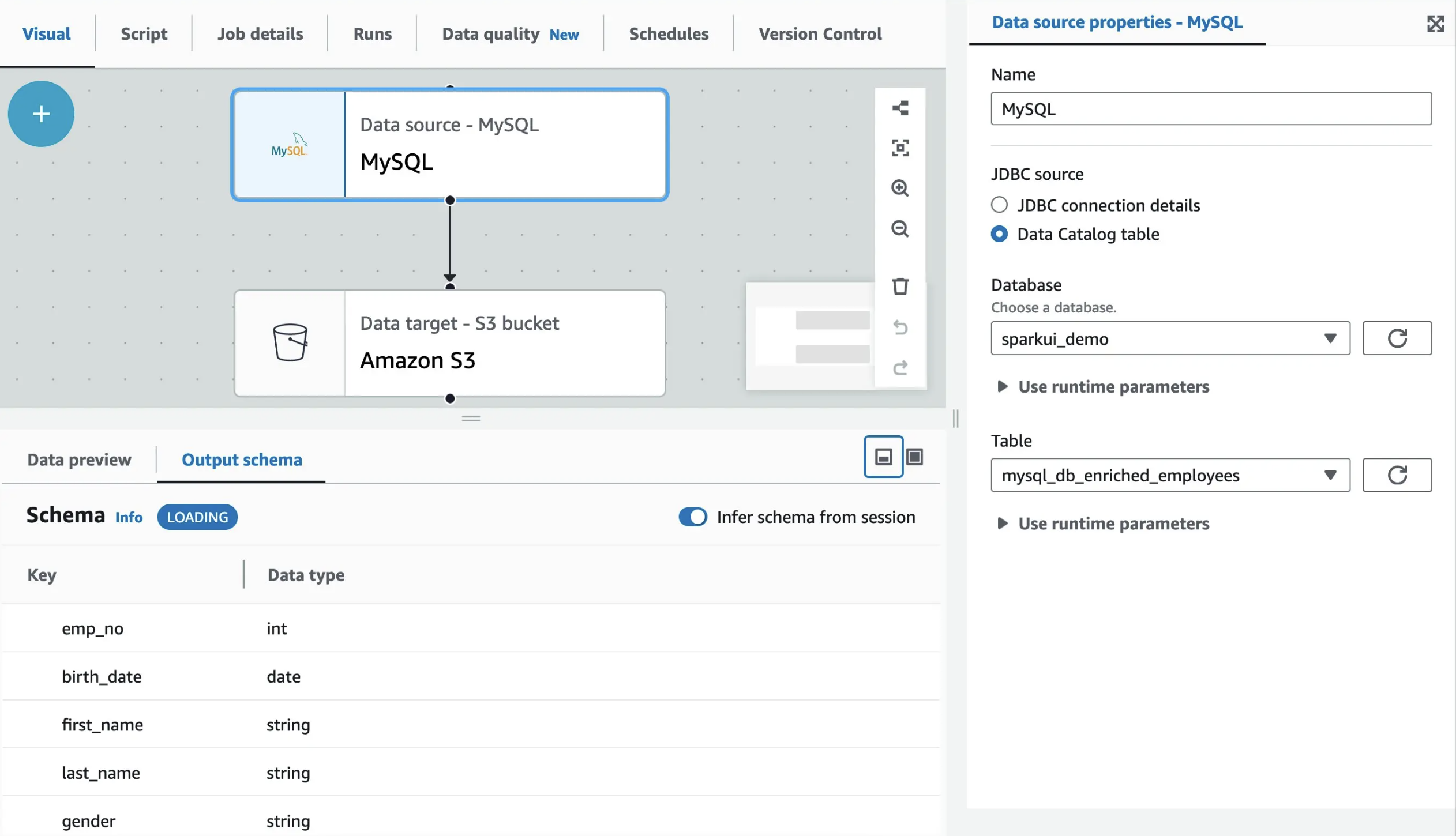Click the Info link next to Schema
The image size is (1456, 836).
click(128, 518)
